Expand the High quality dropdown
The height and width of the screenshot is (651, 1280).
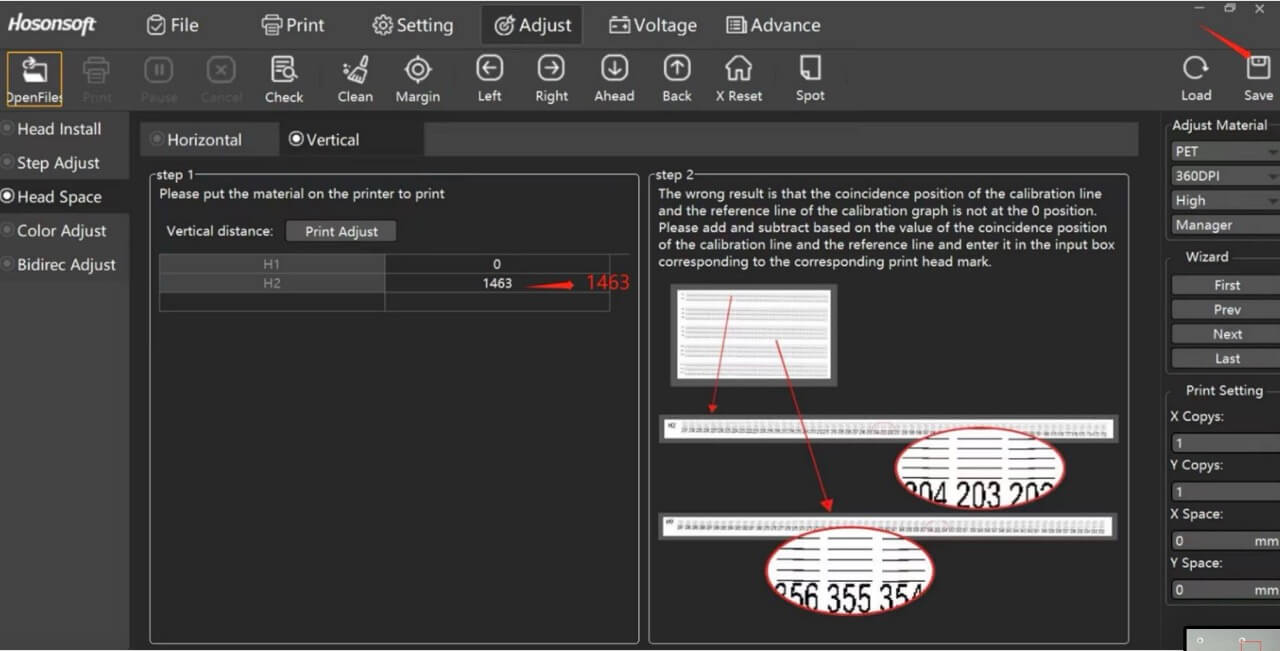coord(1224,200)
